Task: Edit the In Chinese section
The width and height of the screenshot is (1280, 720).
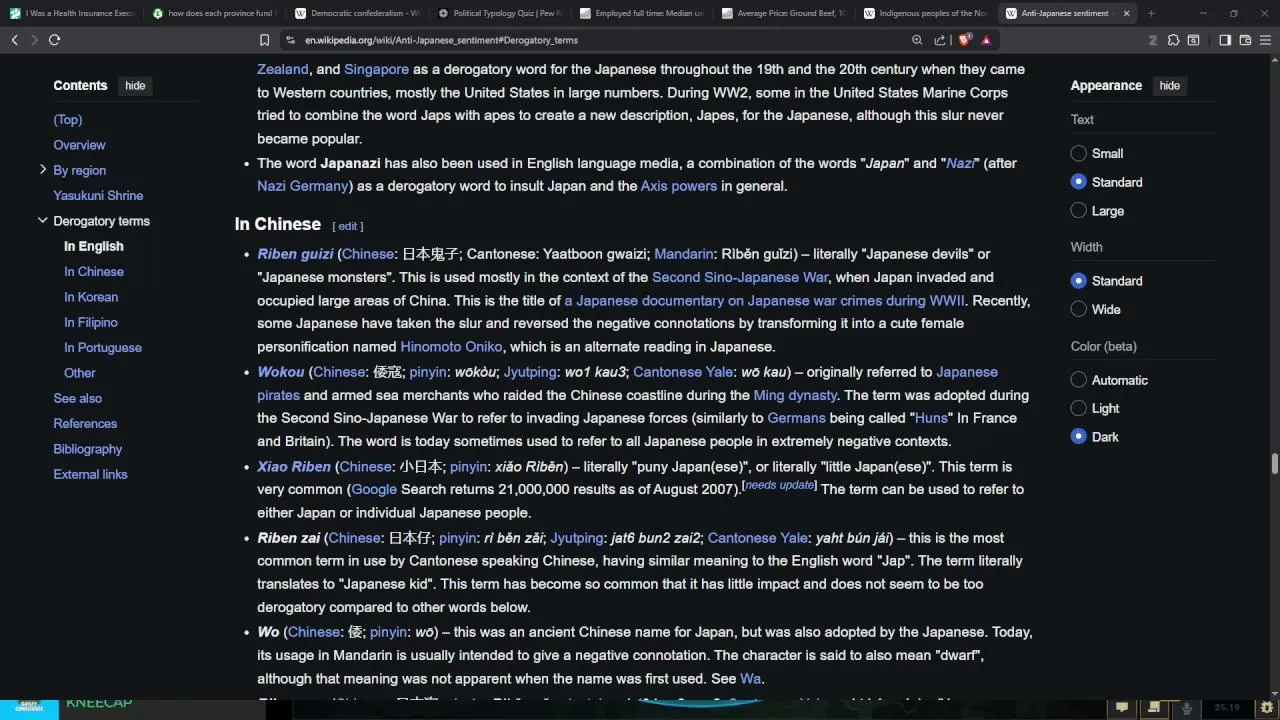Action: (x=348, y=226)
